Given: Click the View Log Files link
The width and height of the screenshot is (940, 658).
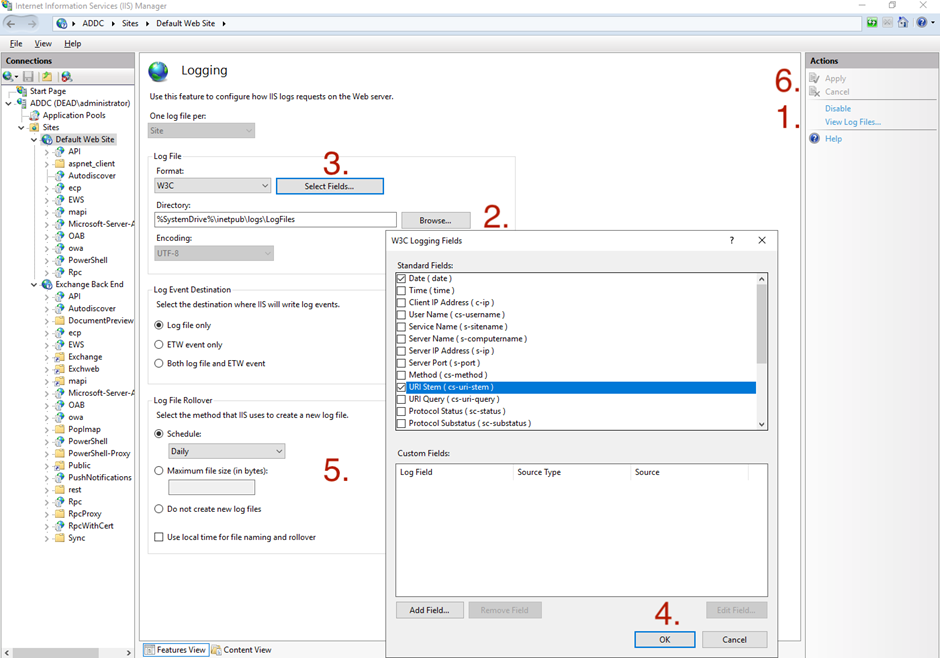Looking at the screenshot, I should pyautogui.click(x=852, y=122).
